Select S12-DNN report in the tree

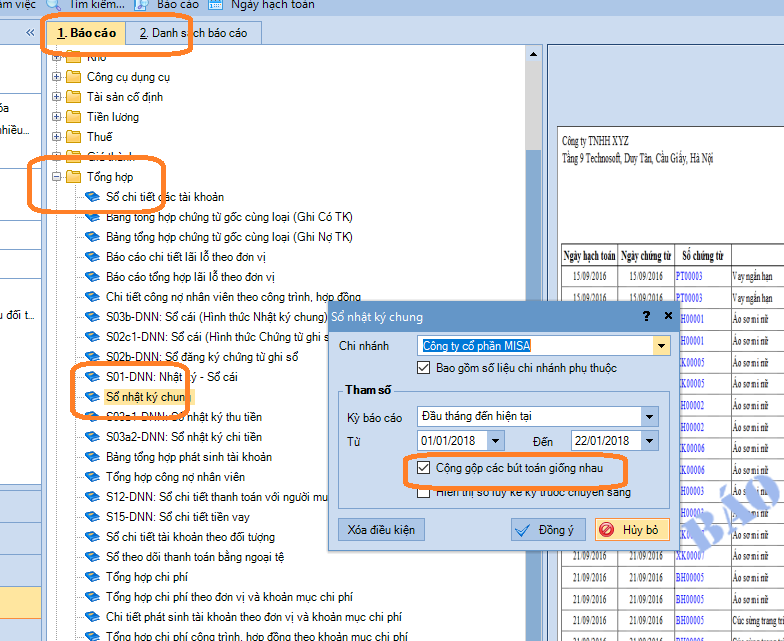pos(215,497)
